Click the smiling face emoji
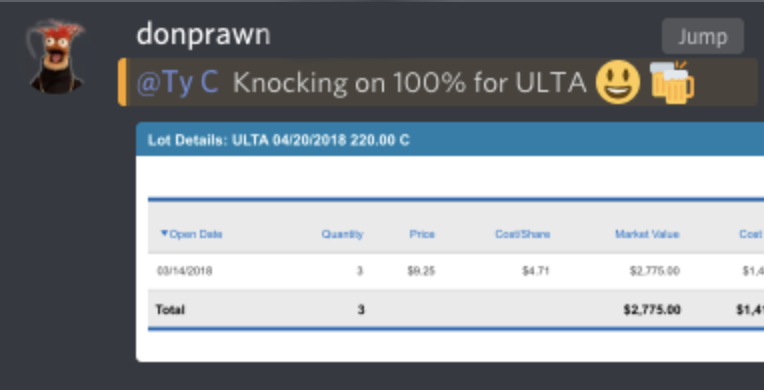Viewport: 764px width, 390px height. [618, 82]
